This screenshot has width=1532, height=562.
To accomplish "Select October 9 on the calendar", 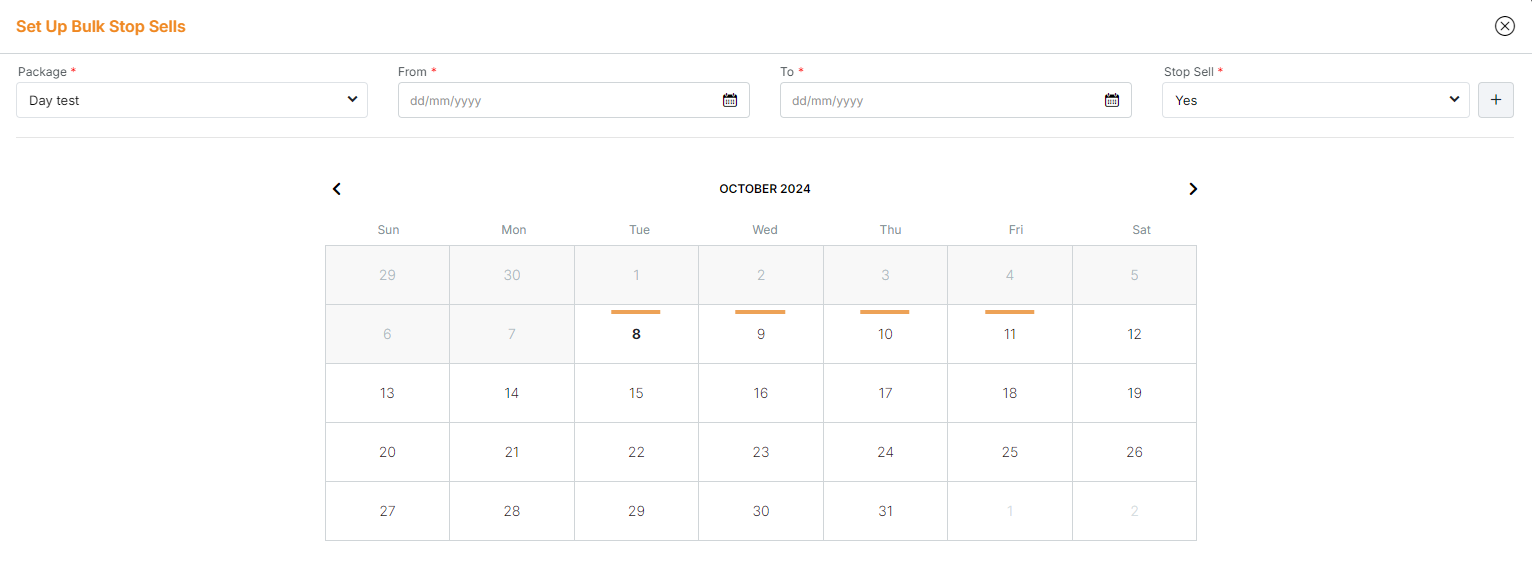I will click(x=761, y=334).
